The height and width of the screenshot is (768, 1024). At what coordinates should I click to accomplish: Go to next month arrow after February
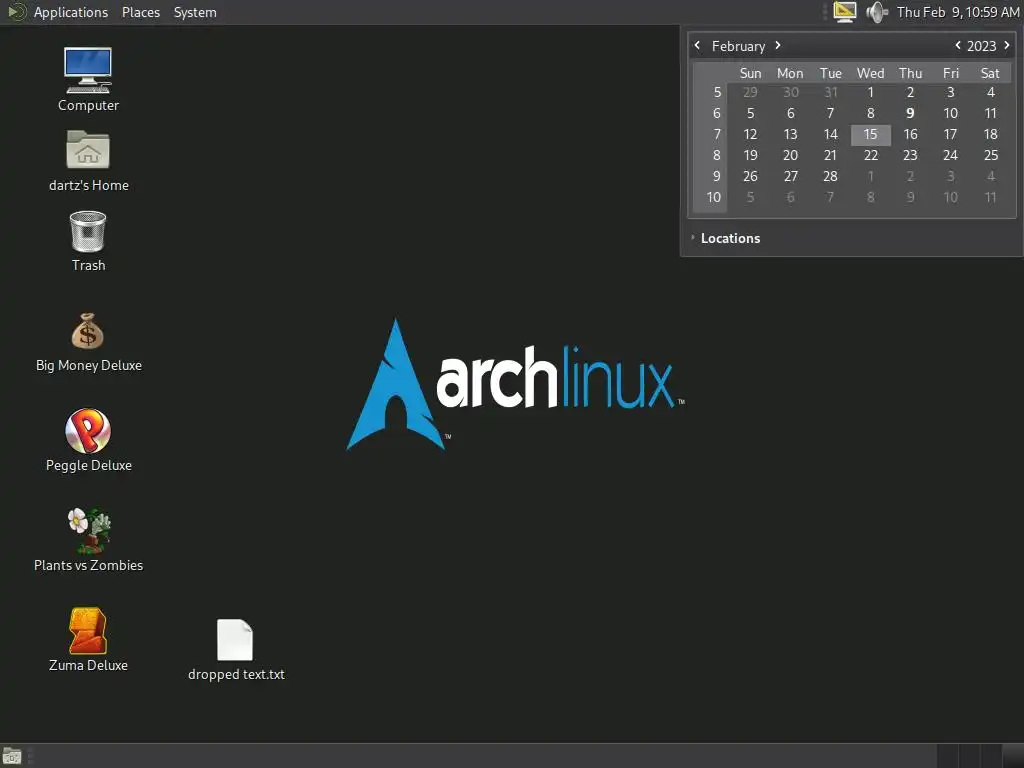coord(778,45)
